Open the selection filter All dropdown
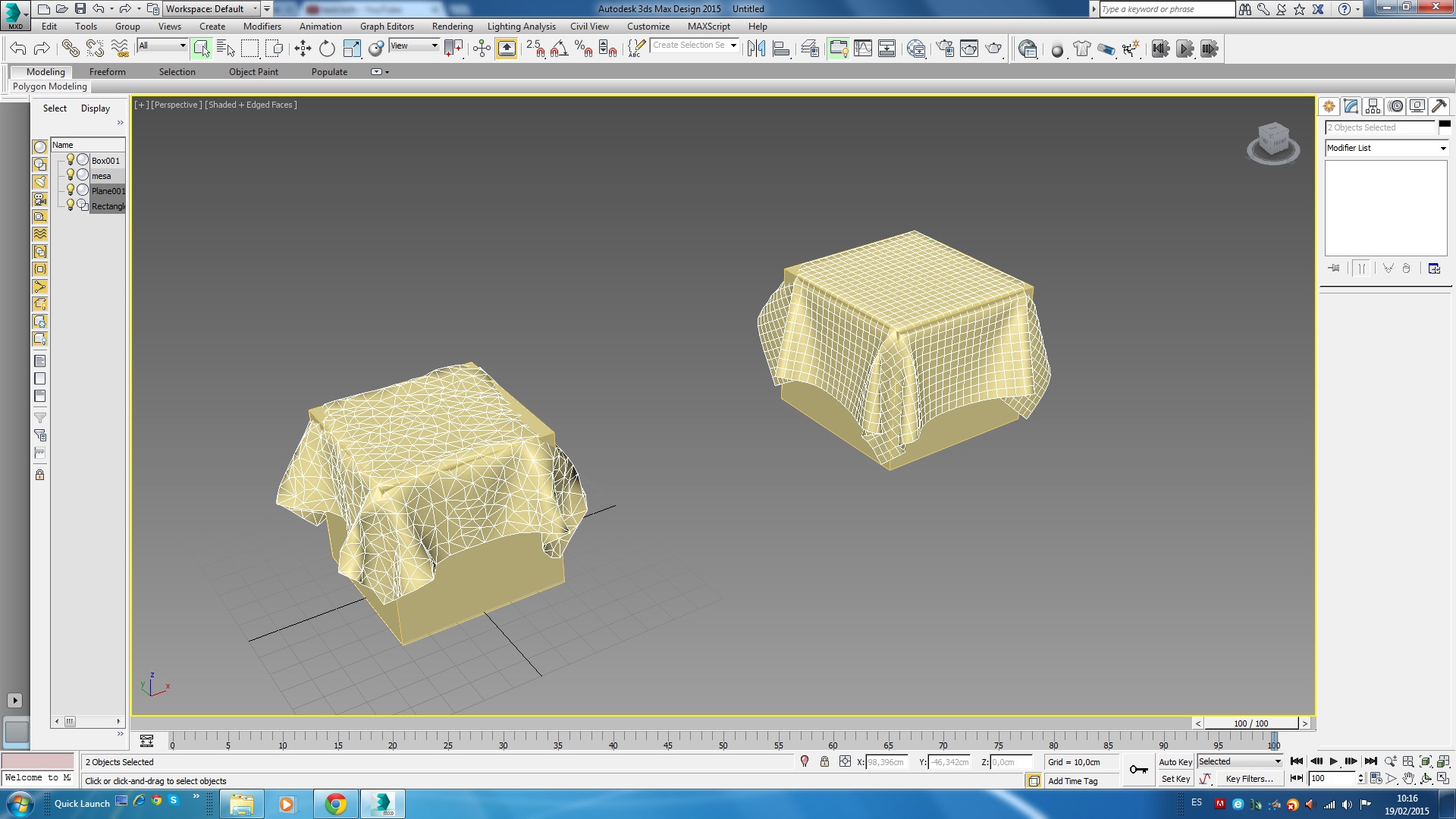Screen dimensions: 1456x819 (x=162, y=46)
